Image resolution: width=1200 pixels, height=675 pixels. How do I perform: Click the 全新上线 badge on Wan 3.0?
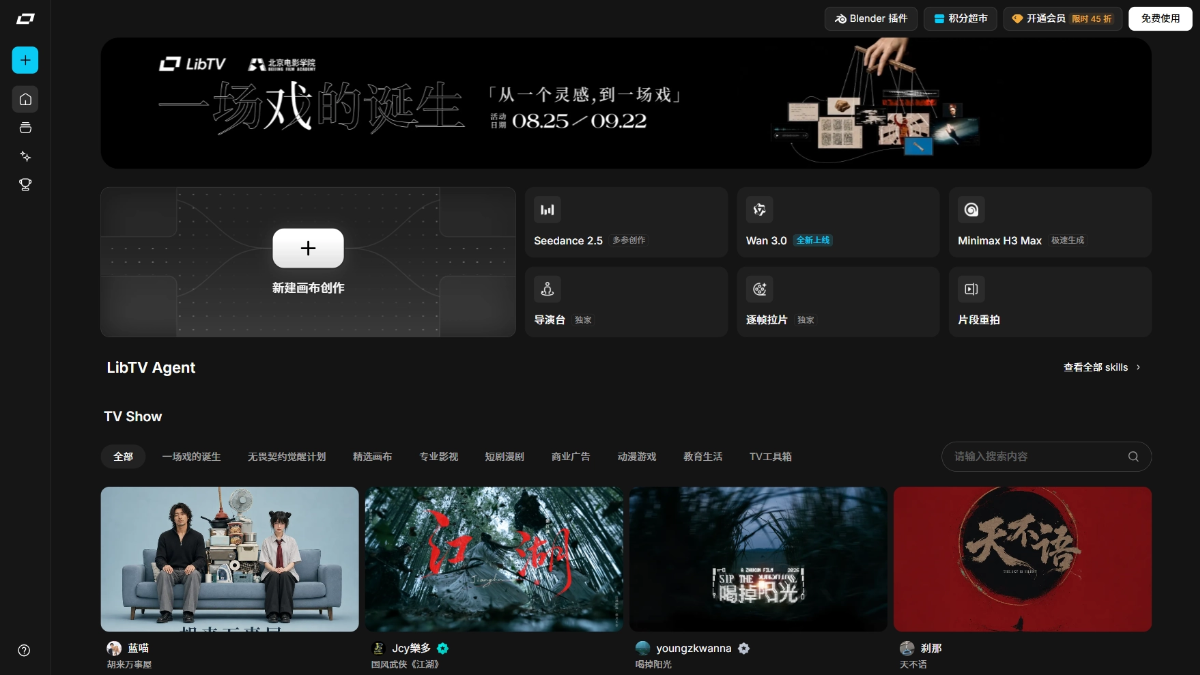coord(813,240)
